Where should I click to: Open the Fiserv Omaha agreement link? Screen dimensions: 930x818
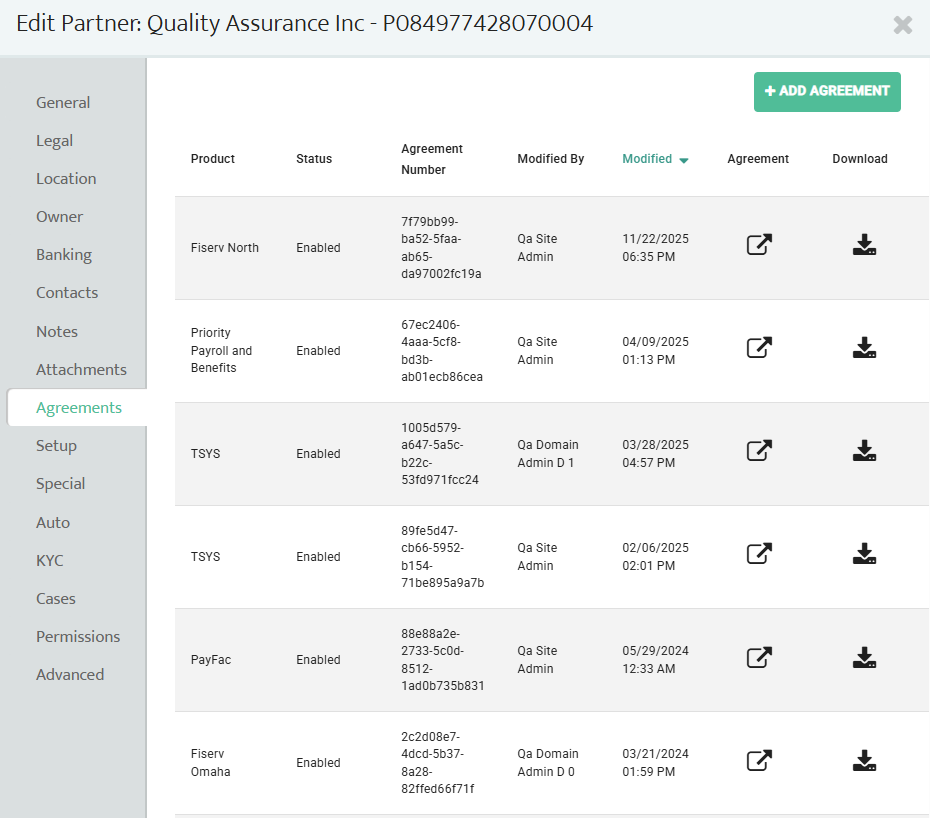759,760
